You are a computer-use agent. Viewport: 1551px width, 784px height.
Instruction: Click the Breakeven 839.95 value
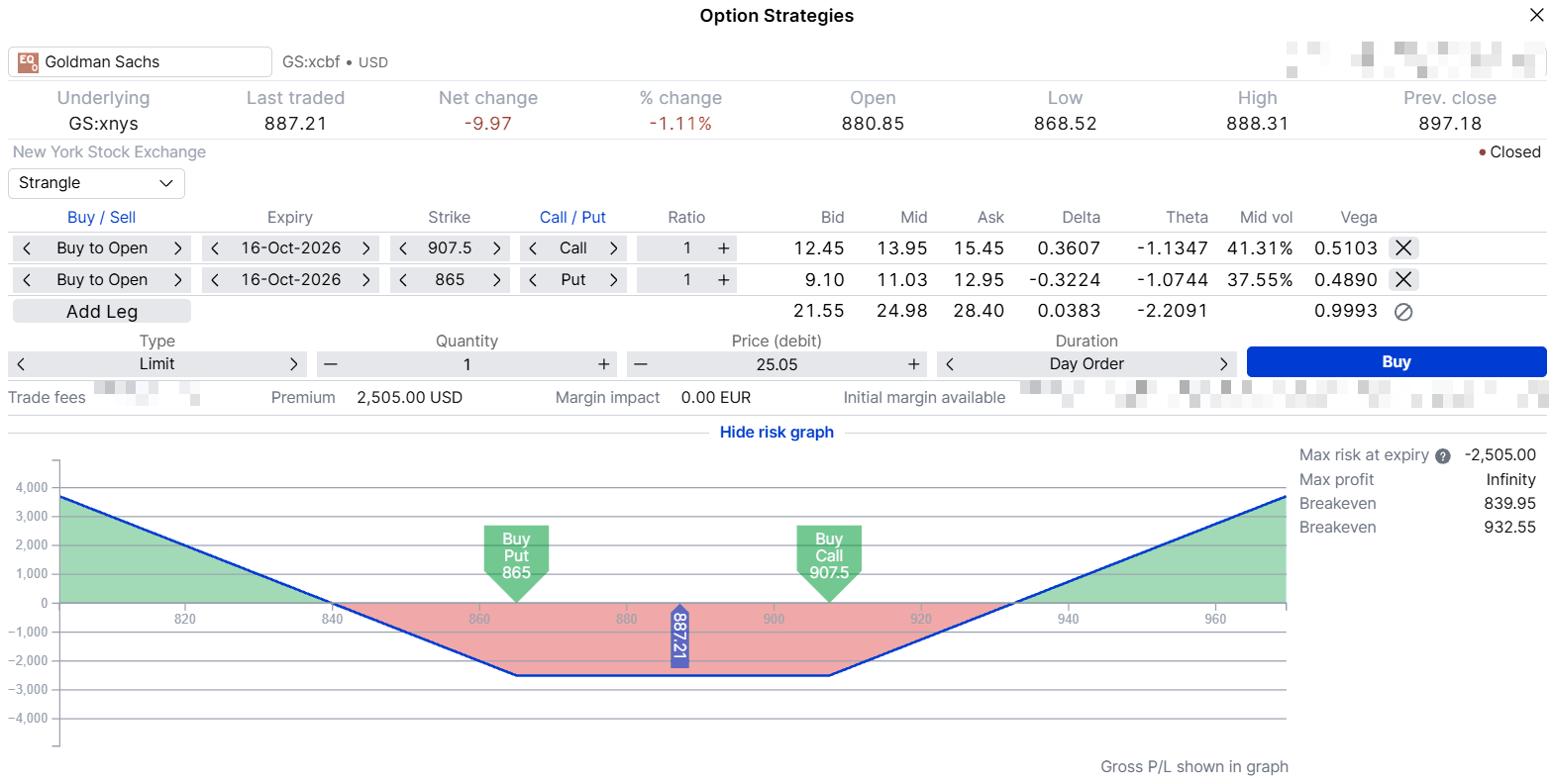pos(1509,504)
